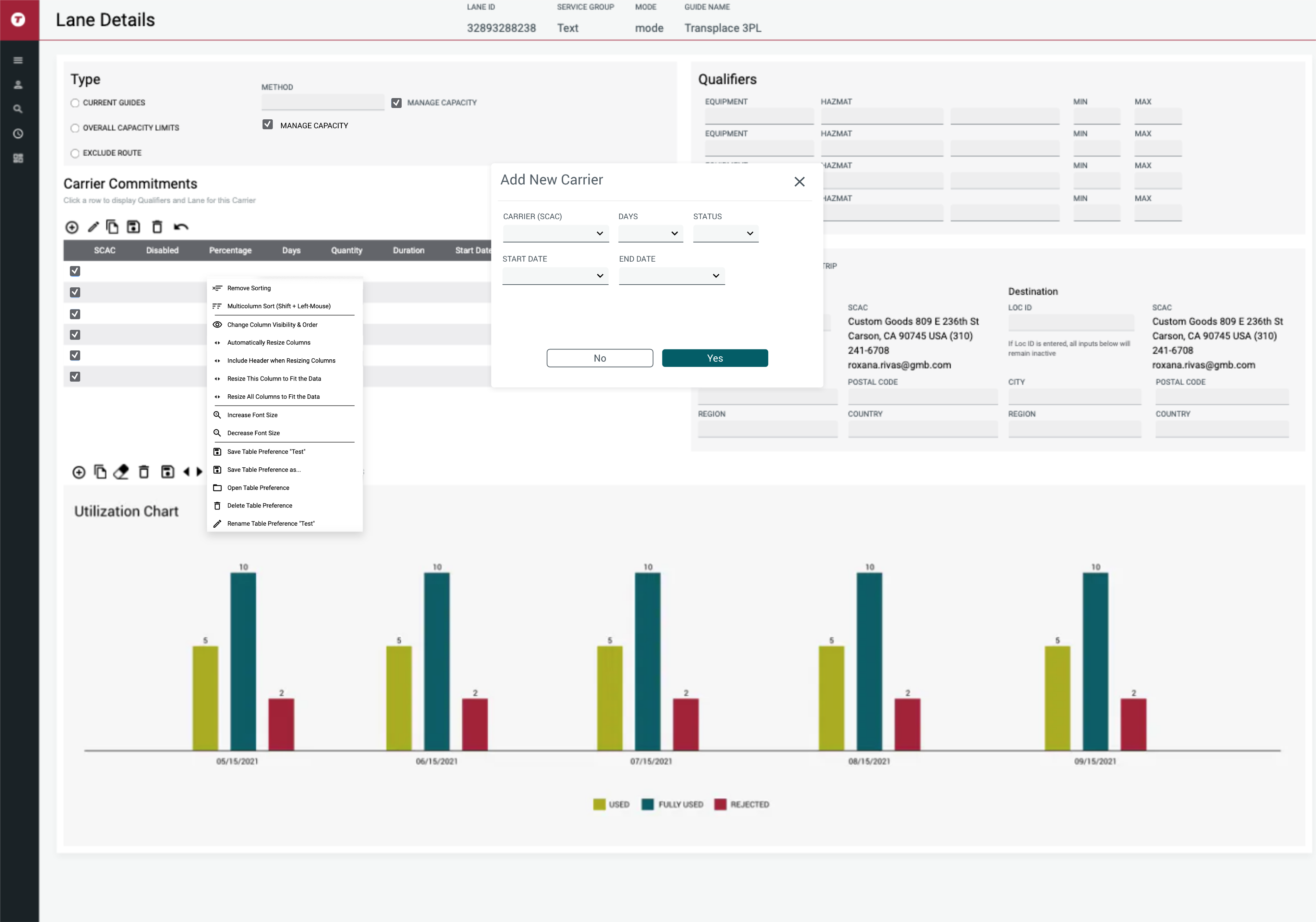Choose Increase Font Size menu item
This screenshot has width=1316, height=922.
click(285, 415)
